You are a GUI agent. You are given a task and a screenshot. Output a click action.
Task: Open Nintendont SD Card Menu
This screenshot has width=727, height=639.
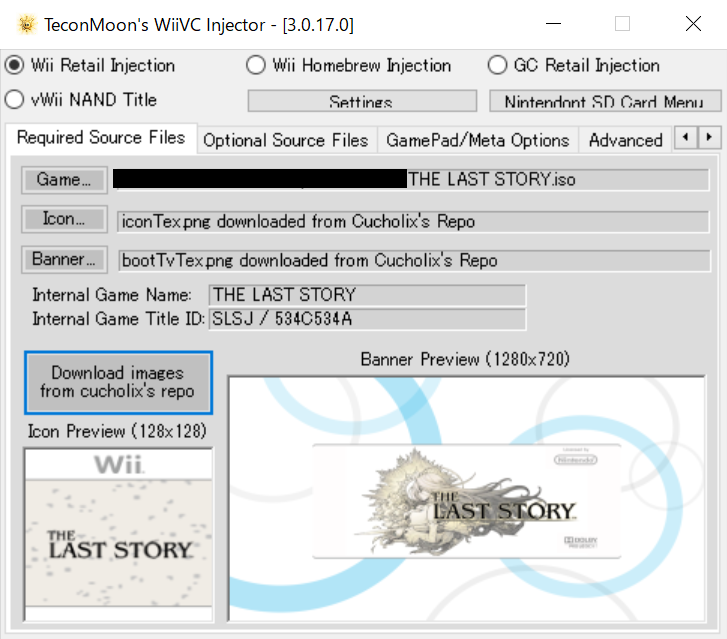pos(605,101)
